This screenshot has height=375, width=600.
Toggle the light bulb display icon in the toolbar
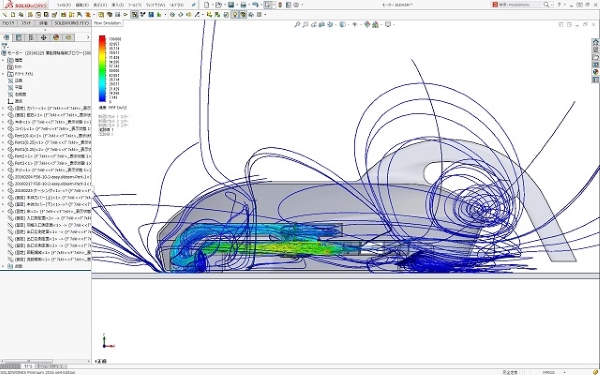235,15
